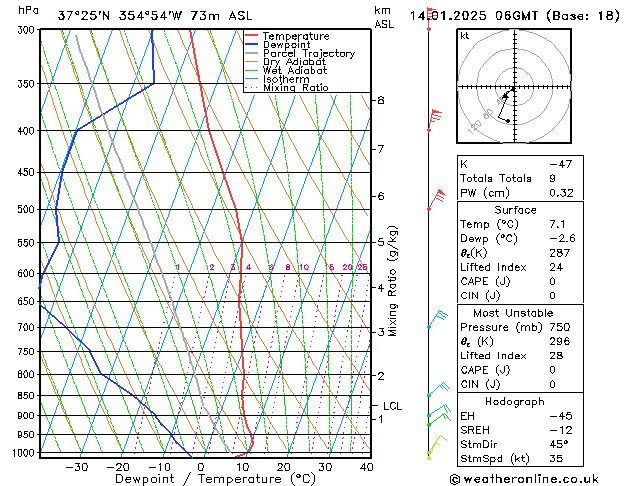Click the hodograph wind trace endpoint dot
This screenshot has width=629, height=486.
[x=508, y=121]
